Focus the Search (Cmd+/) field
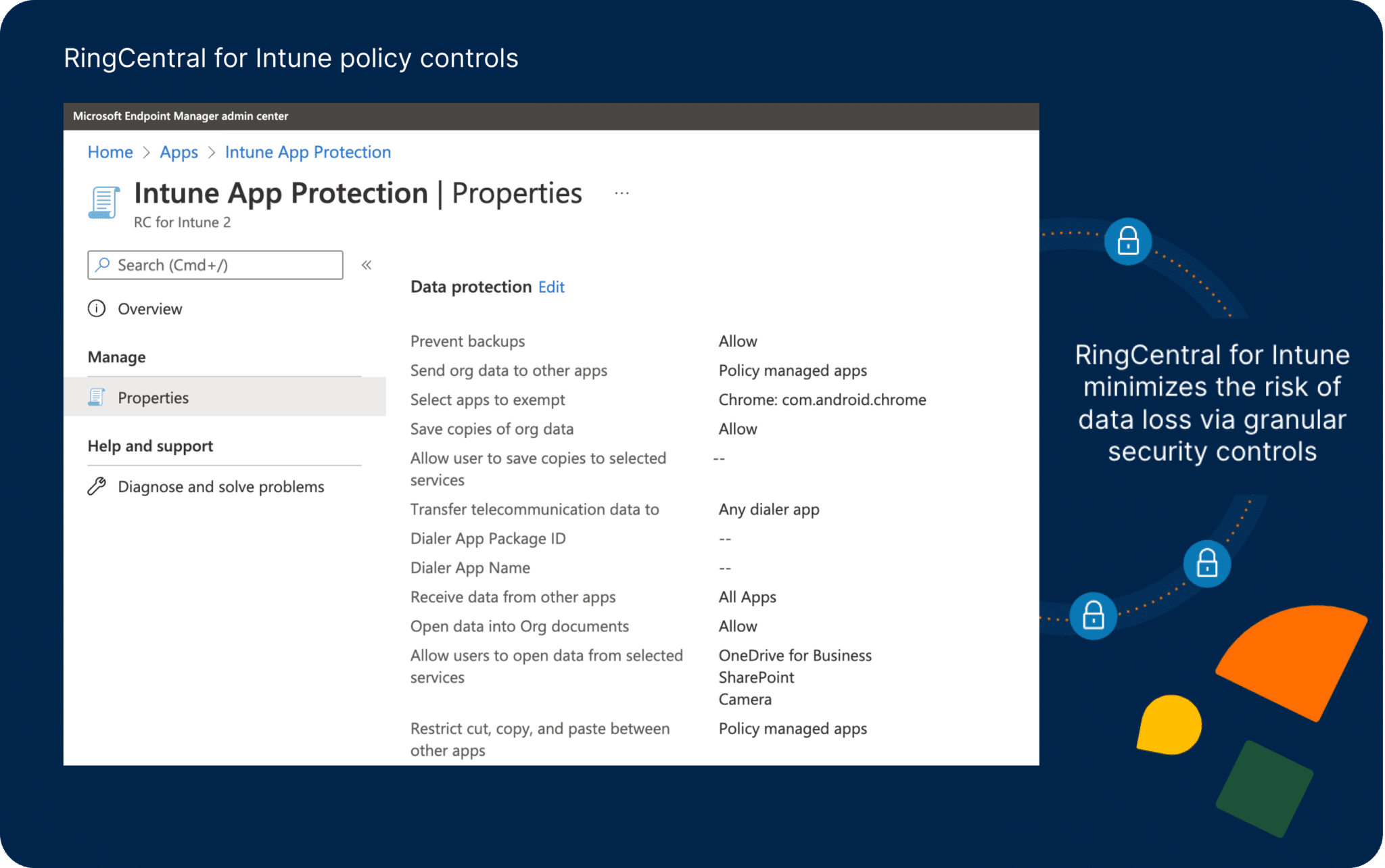 pos(223,265)
